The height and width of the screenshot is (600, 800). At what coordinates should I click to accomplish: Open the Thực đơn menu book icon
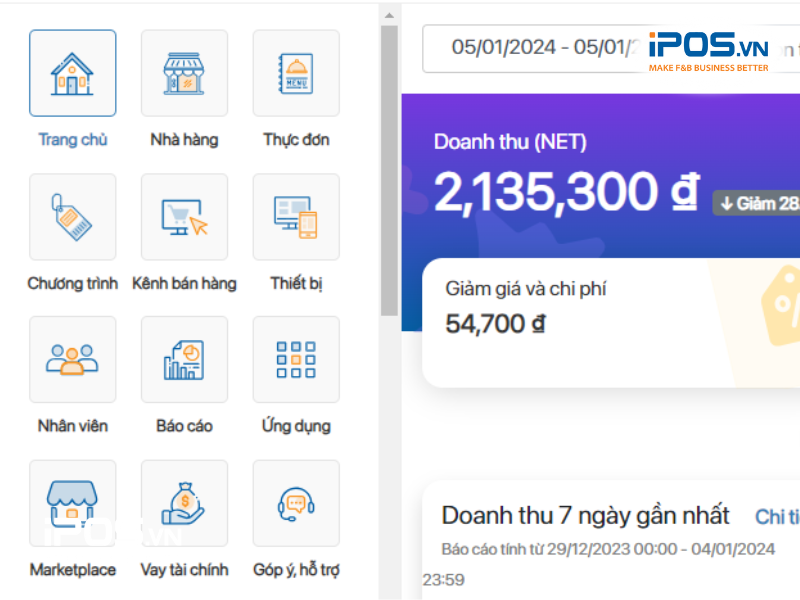pos(296,73)
